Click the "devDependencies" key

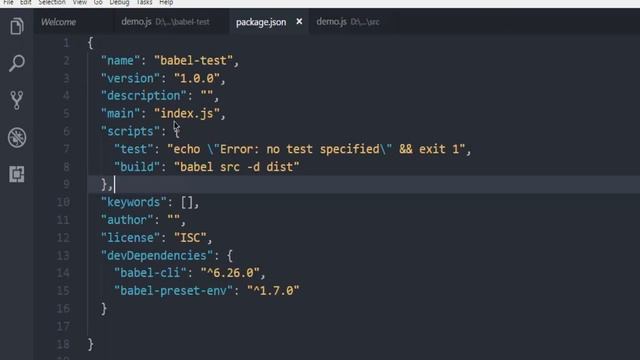pos(157,256)
